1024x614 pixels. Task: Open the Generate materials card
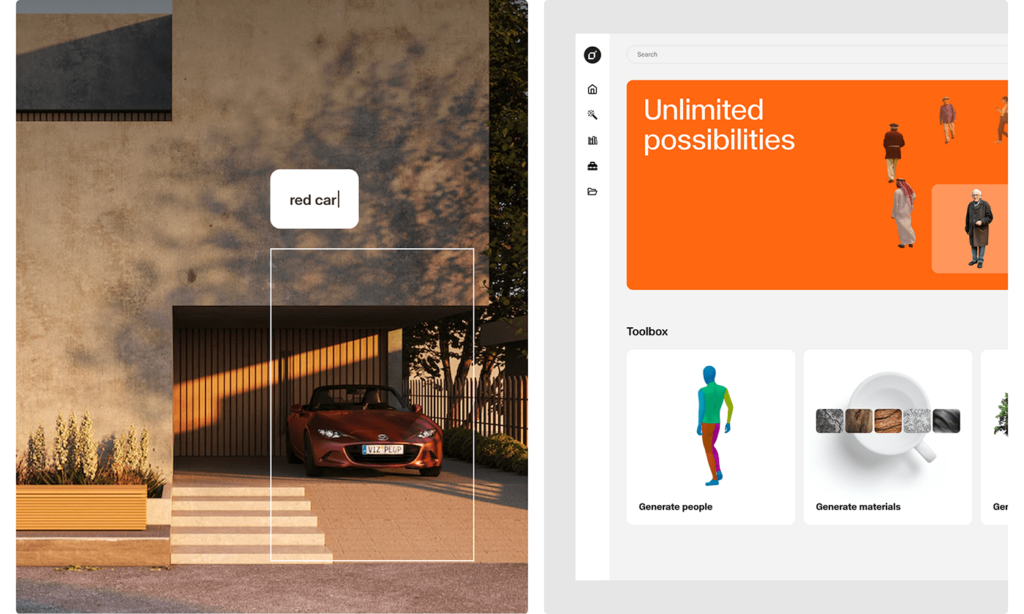(x=888, y=437)
